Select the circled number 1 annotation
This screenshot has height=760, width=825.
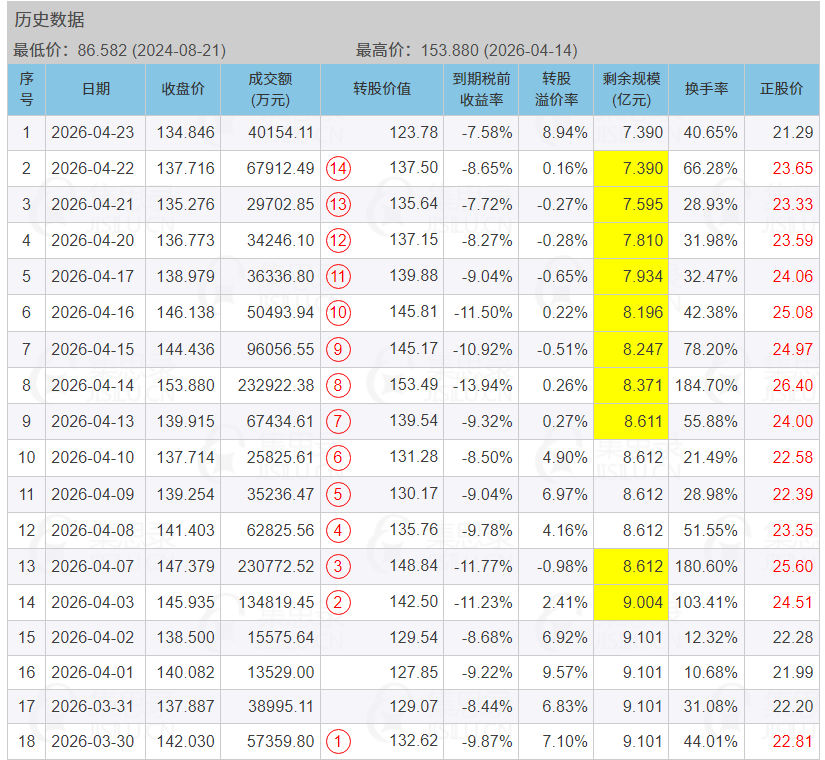coord(338,741)
